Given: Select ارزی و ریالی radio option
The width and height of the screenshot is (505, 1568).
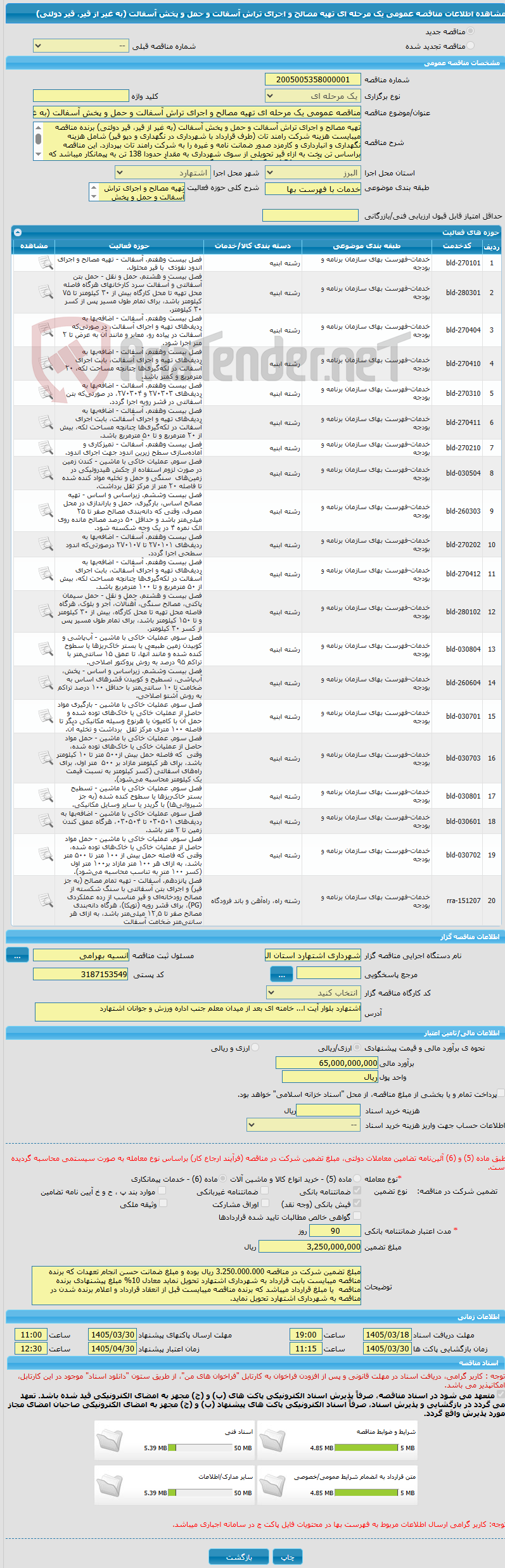Looking at the screenshot, I should [255, 1047].
